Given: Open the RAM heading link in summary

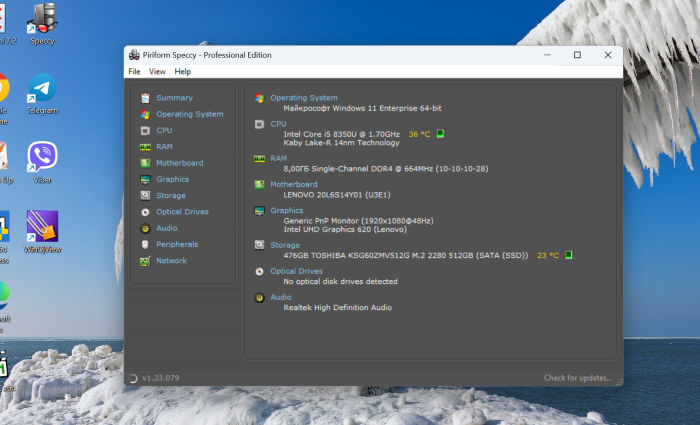Looking at the screenshot, I should [279, 158].
